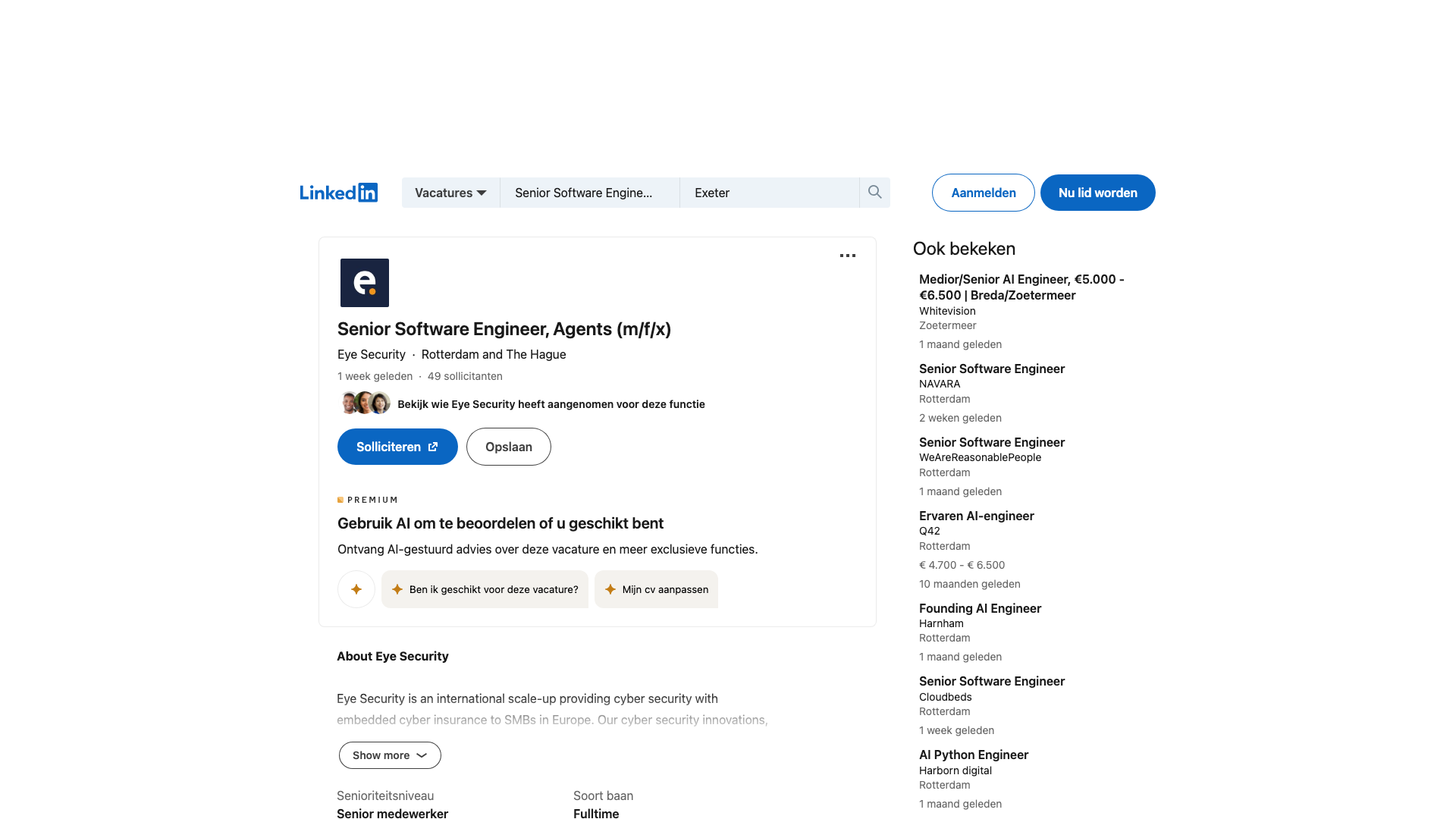Click the round AI sparkle icon button
The width and height of the screenshot is (1456, 819).
pos(356,589)
